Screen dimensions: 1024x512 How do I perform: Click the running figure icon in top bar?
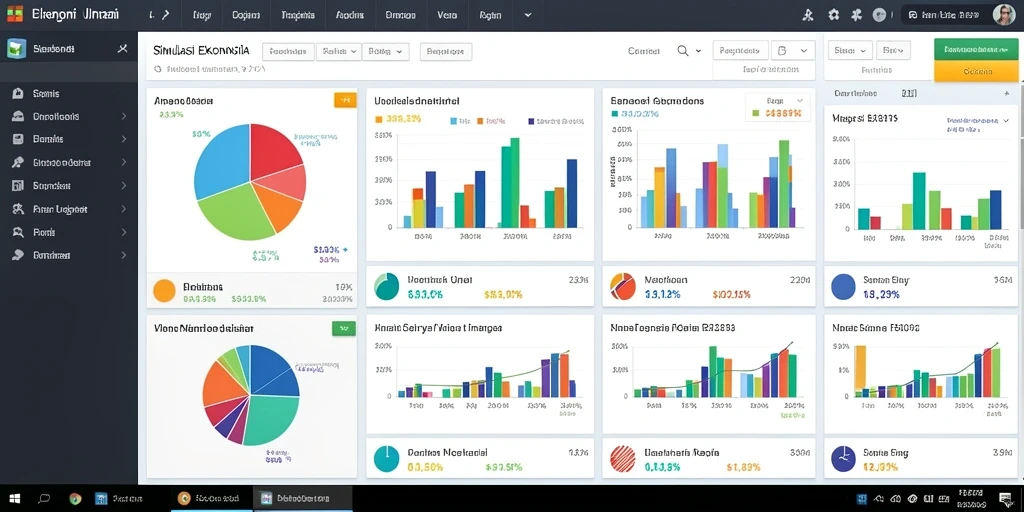[808, 14]
